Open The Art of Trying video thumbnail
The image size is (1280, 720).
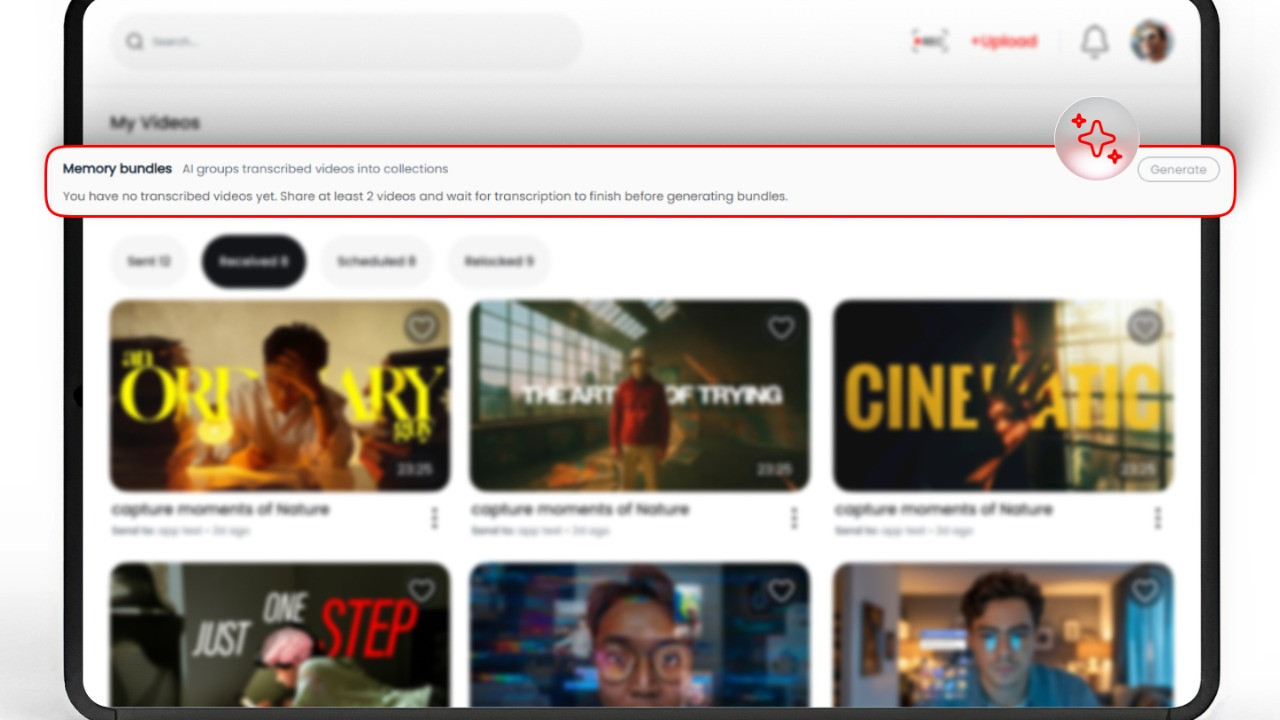[x=640, y=395]
